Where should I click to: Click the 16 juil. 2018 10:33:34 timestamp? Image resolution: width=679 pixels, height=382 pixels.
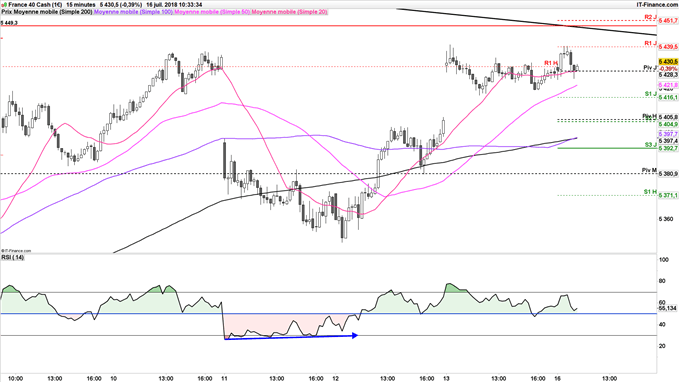[174, 4]
